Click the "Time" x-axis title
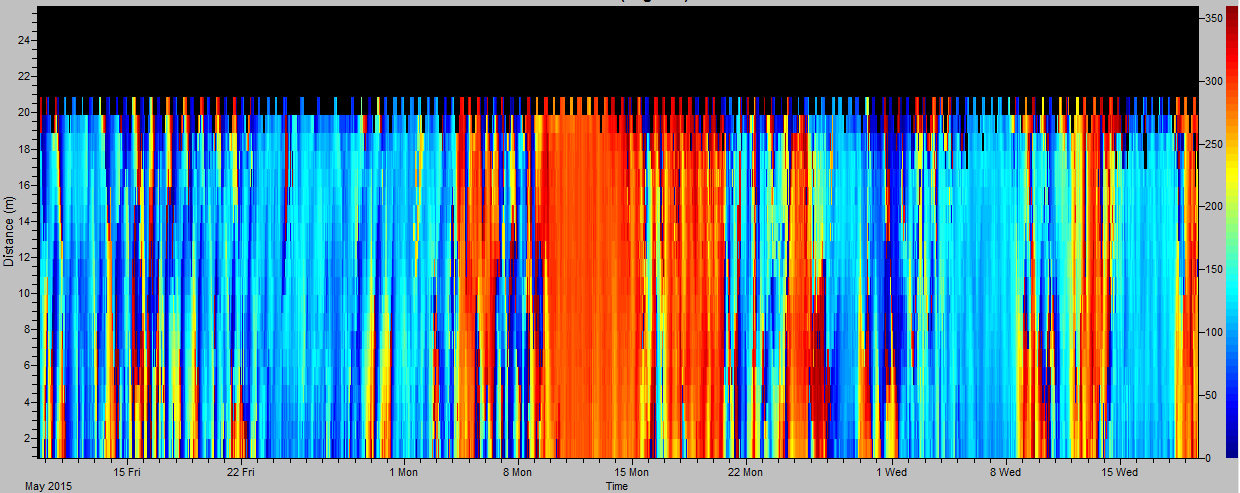The height and width of the screenshot is (493, 1240). (617, 486)
